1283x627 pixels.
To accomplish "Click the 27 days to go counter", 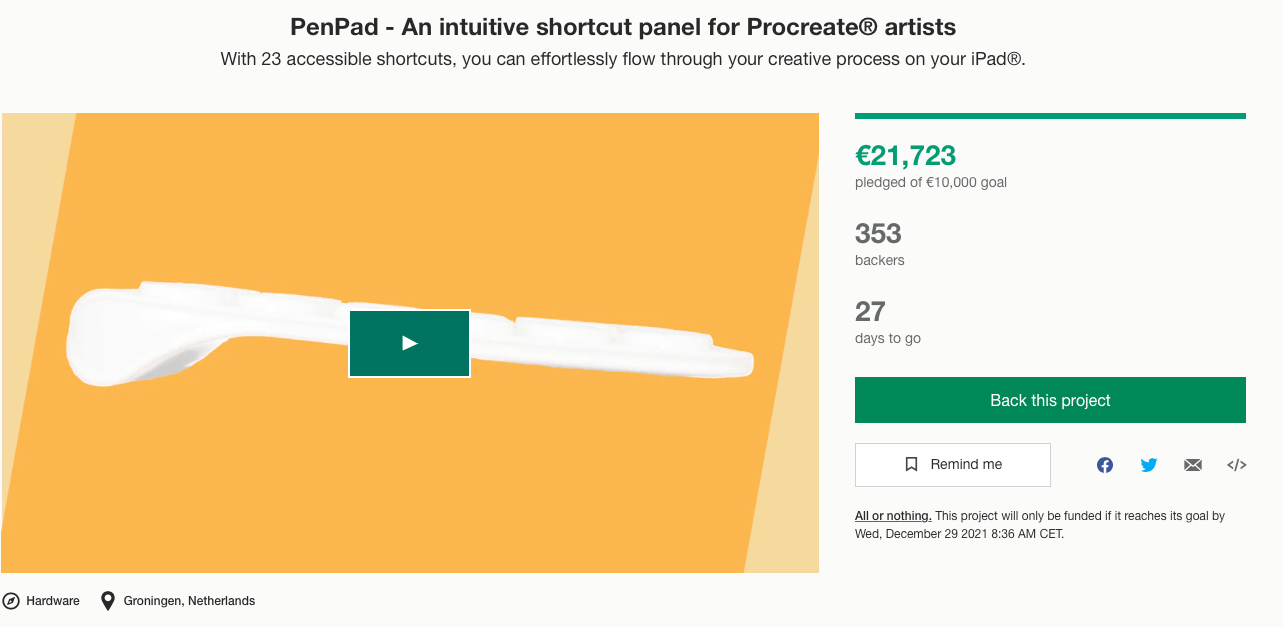I will click(x=870, y=311).
